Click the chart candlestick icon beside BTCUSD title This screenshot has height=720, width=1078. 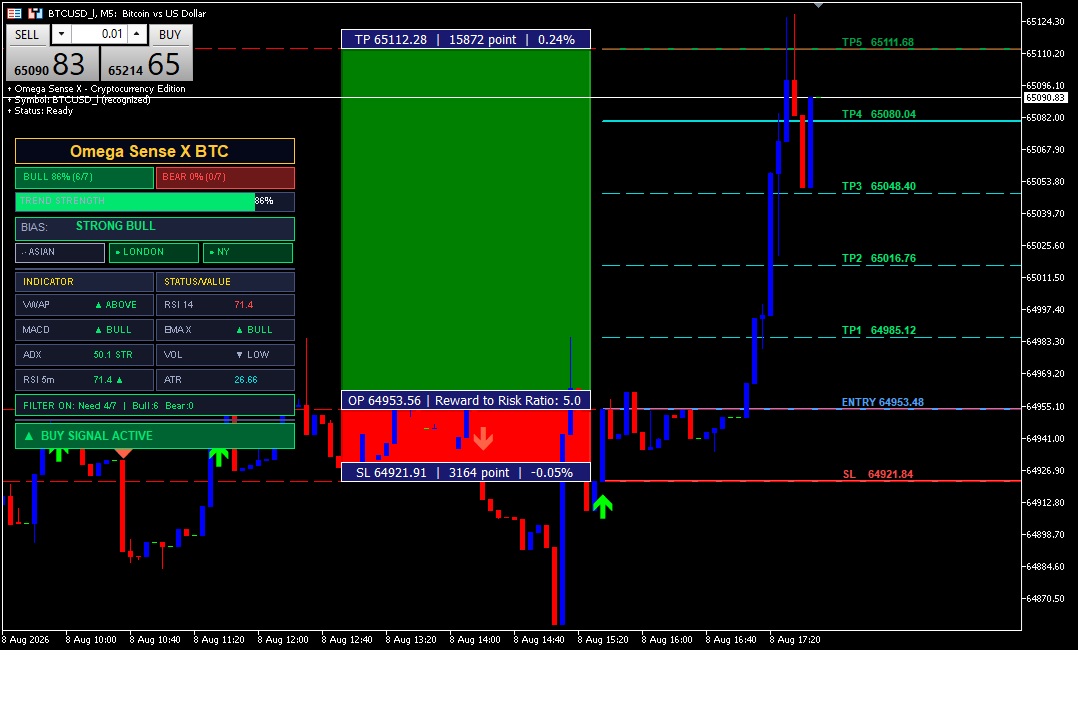click(x=35, y=13)
